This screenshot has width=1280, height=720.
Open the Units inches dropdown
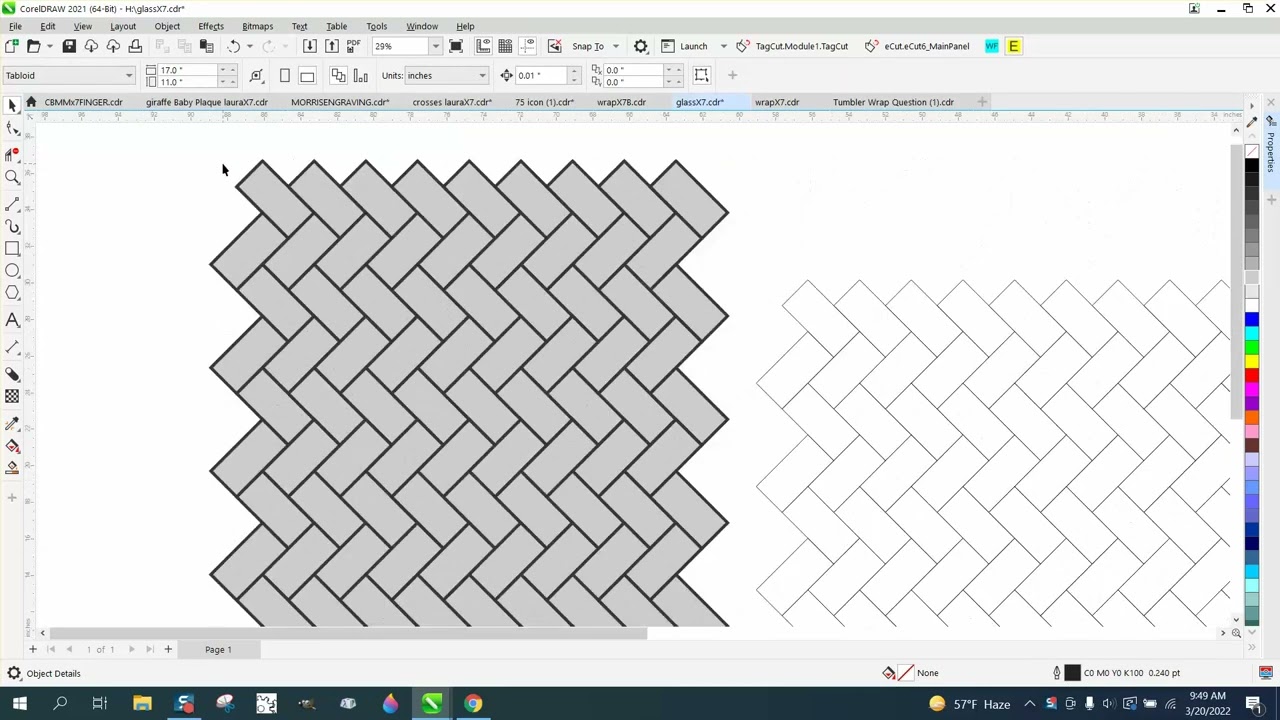pyautogui.click(x=482, y=75)
